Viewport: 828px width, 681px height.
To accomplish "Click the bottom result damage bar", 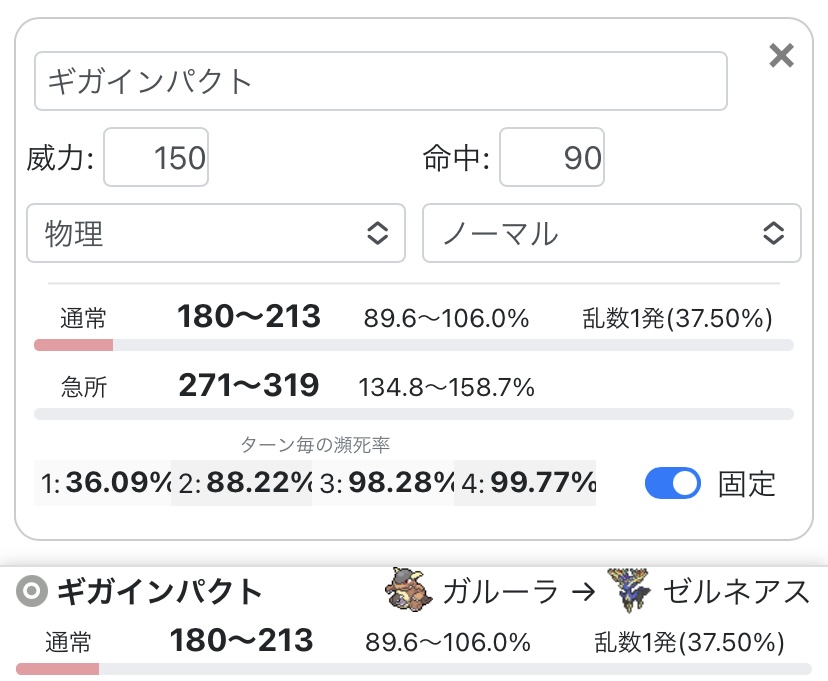I will coord(413,668).
